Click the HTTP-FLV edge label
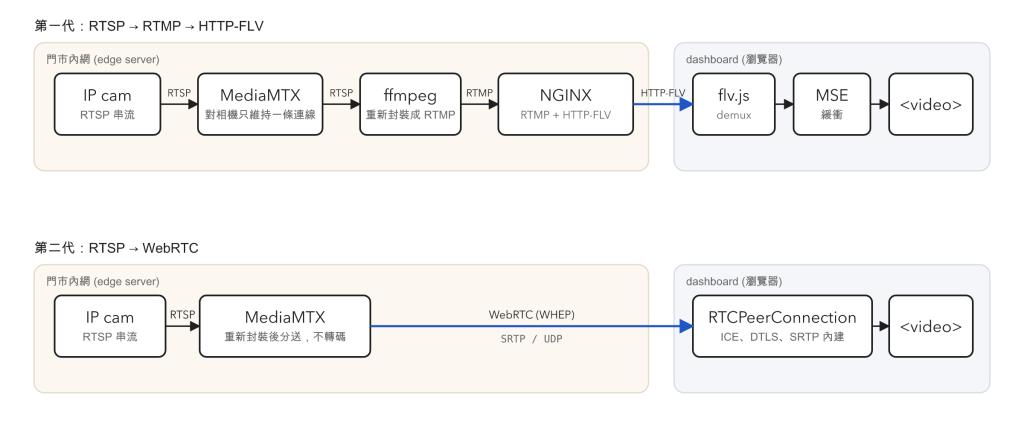Viewport: 1024px width, 444px height. pos(663,93)
